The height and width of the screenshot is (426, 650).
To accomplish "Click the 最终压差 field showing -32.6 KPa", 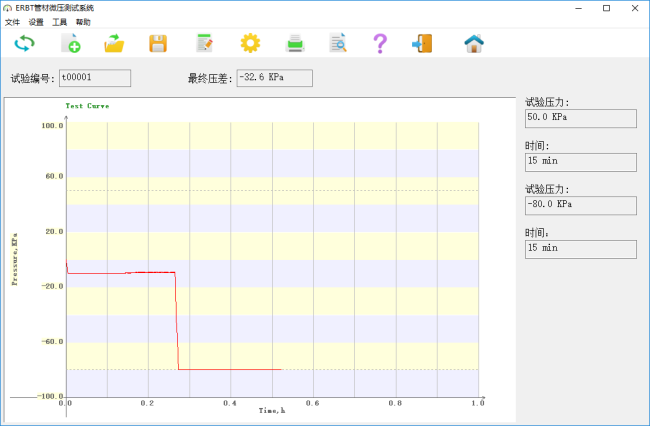I will click(x=274, y=77).
